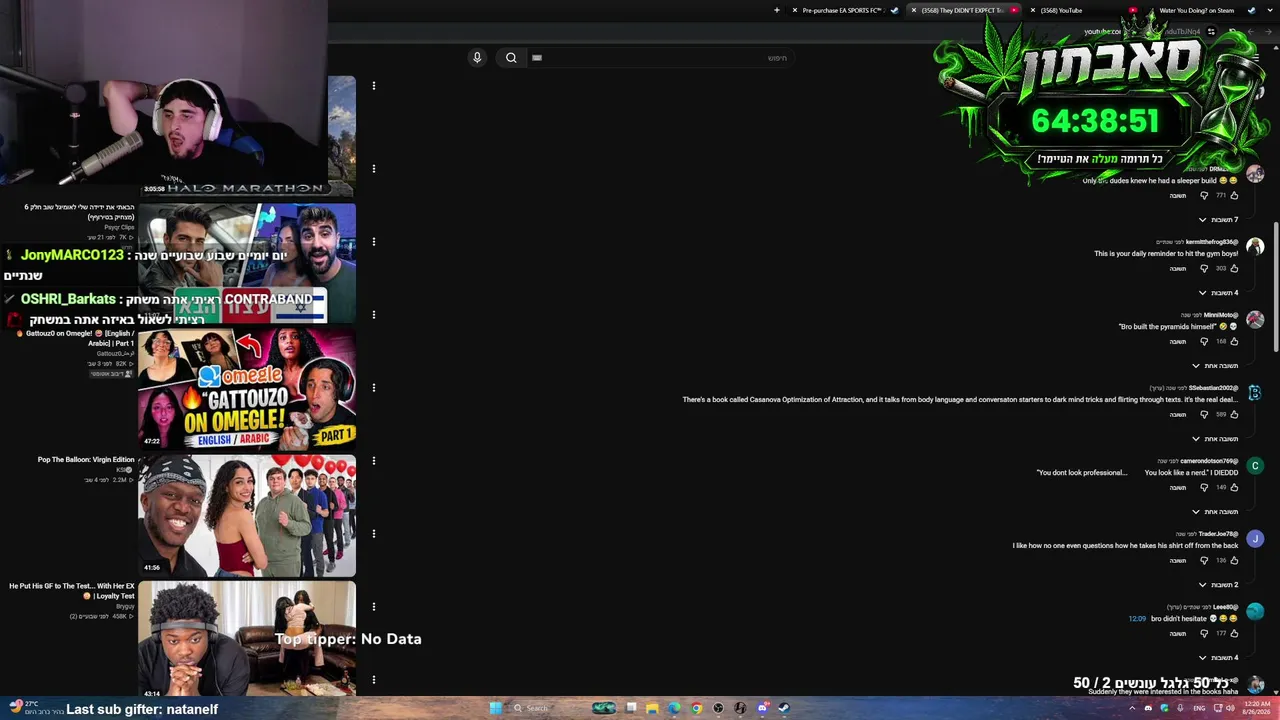Screen dimensions: 1280x720
Task: Click the YouTube voice search microphone
Action: click(x=477, y=57)
